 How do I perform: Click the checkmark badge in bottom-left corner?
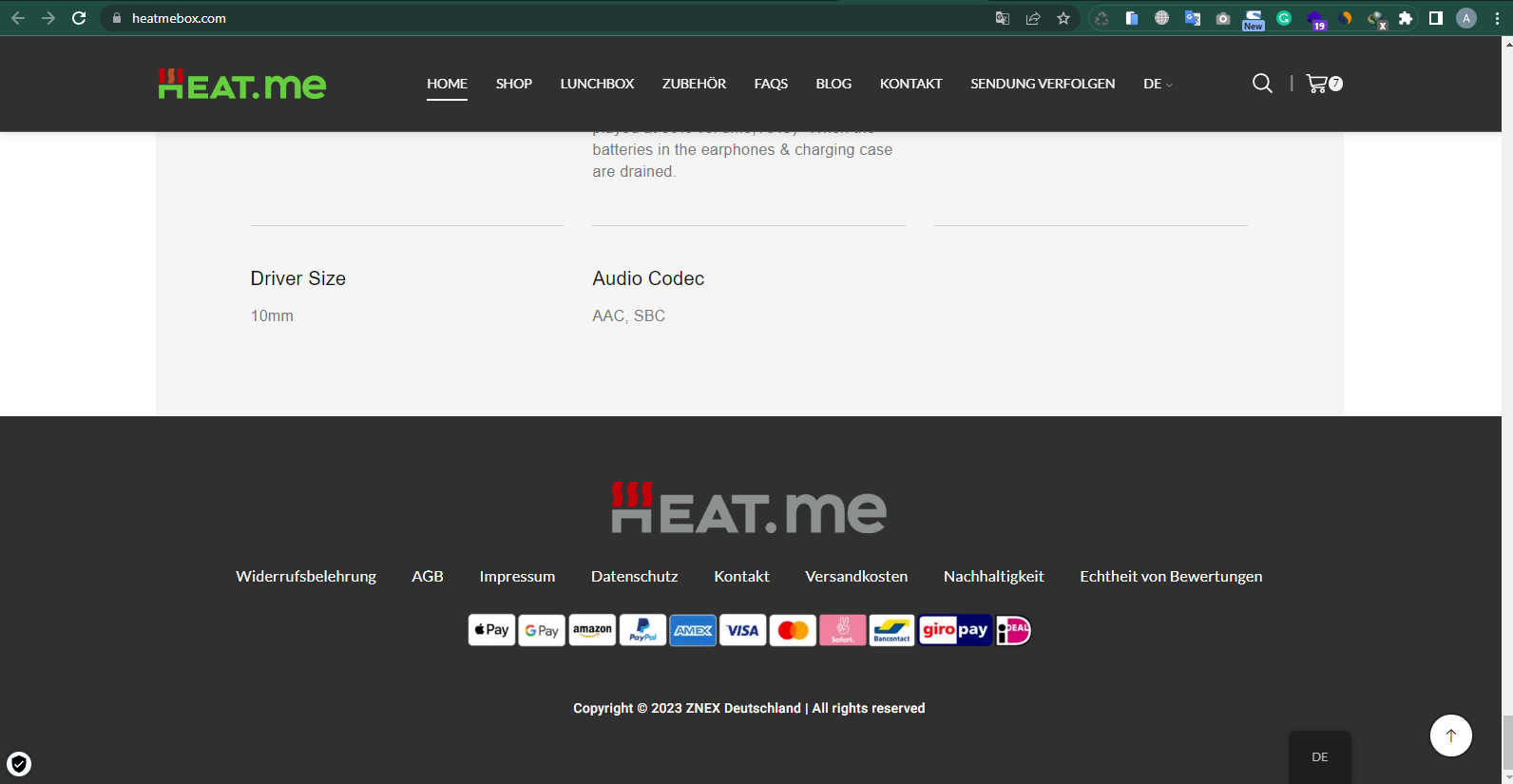[19, 764]
